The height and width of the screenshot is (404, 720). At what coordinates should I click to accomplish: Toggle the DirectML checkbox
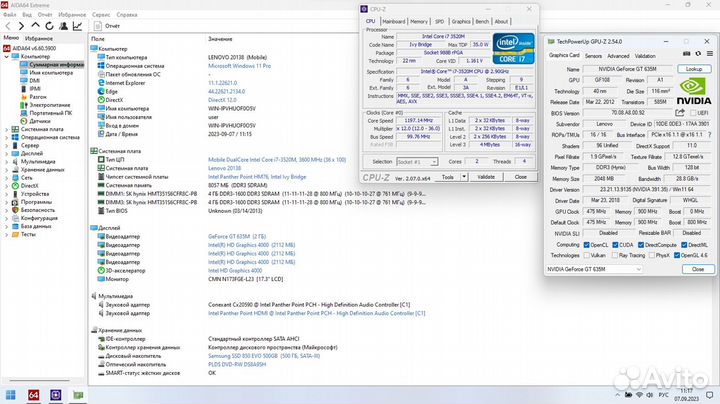[684, 245]
